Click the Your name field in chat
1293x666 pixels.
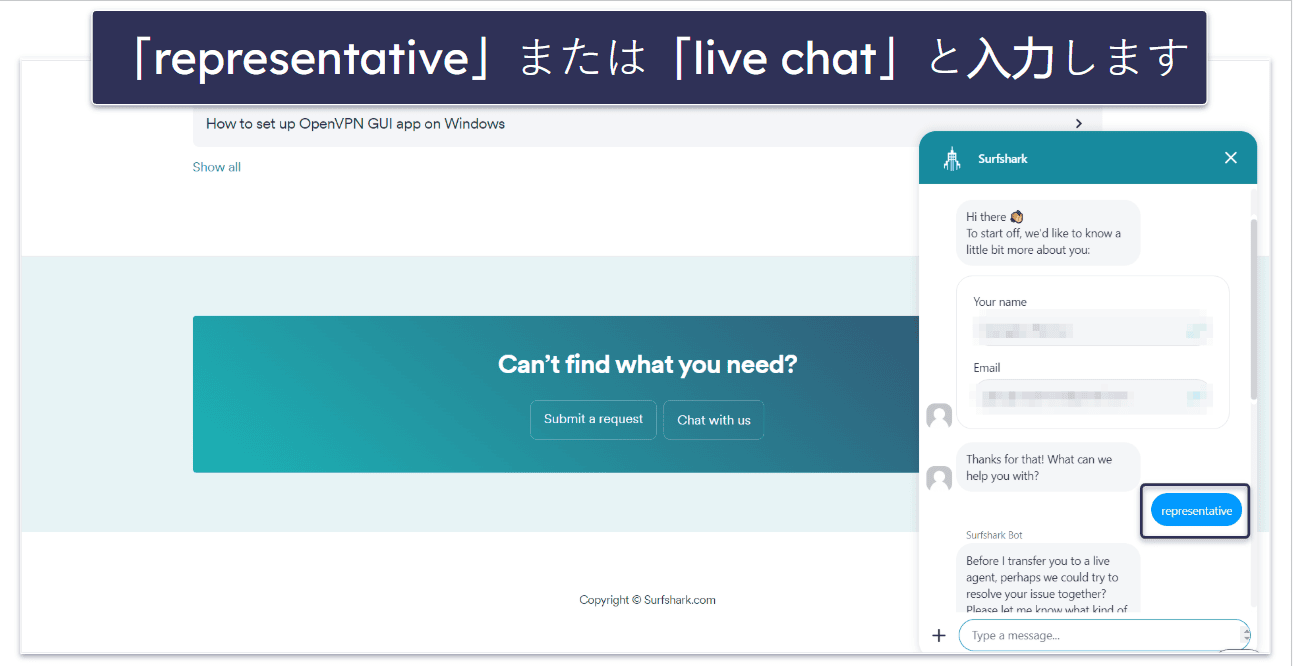[x=1093, y=328]
